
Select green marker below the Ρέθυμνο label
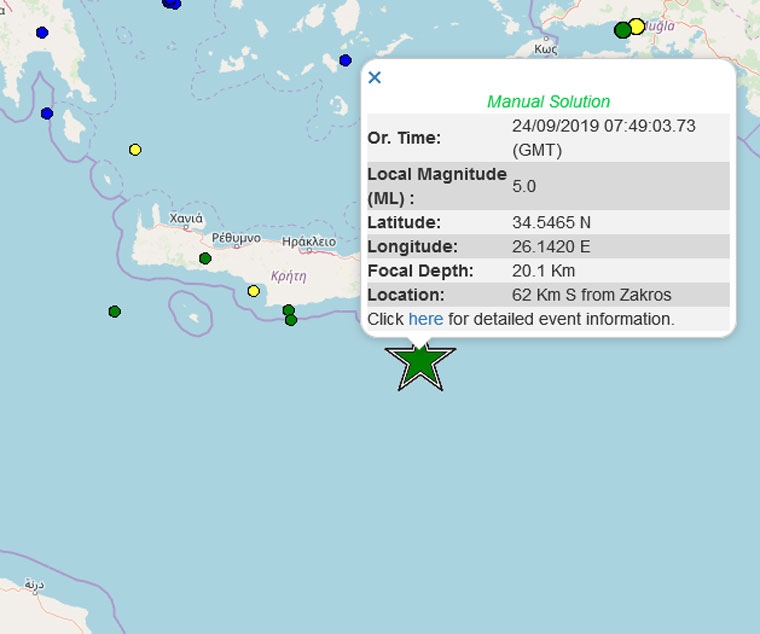[205, 259]
